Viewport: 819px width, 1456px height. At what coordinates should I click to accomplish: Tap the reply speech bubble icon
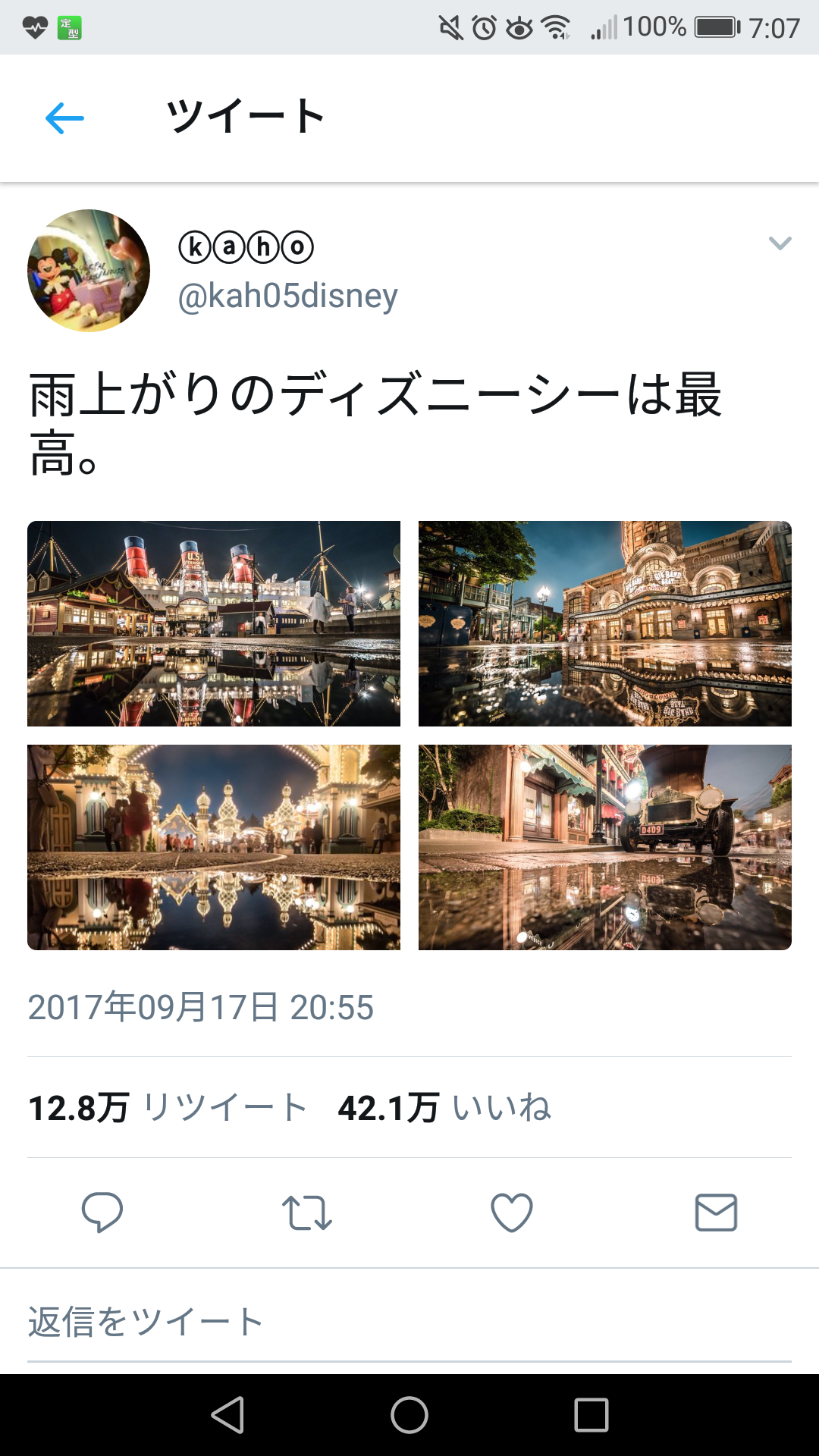tap(102, 1212)
